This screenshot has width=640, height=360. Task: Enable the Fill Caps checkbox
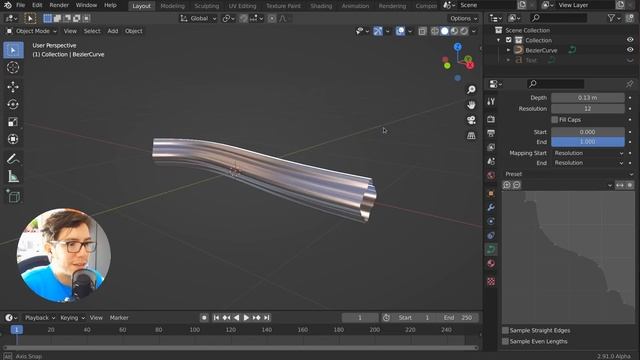point(555,120)
